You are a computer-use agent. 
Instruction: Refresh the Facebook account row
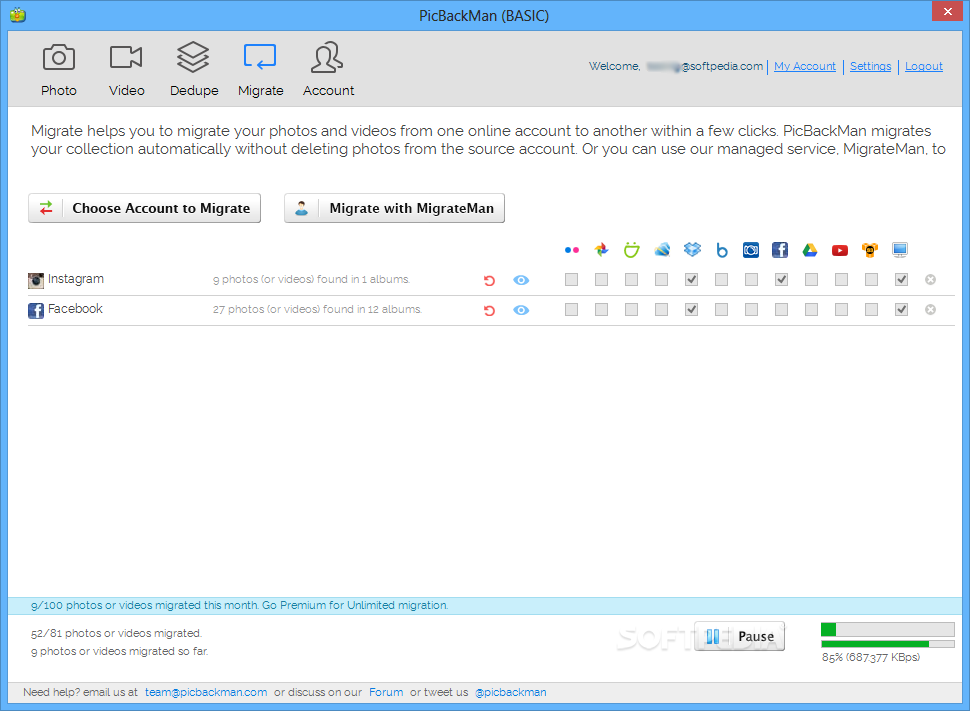click(x=489, y=310)
